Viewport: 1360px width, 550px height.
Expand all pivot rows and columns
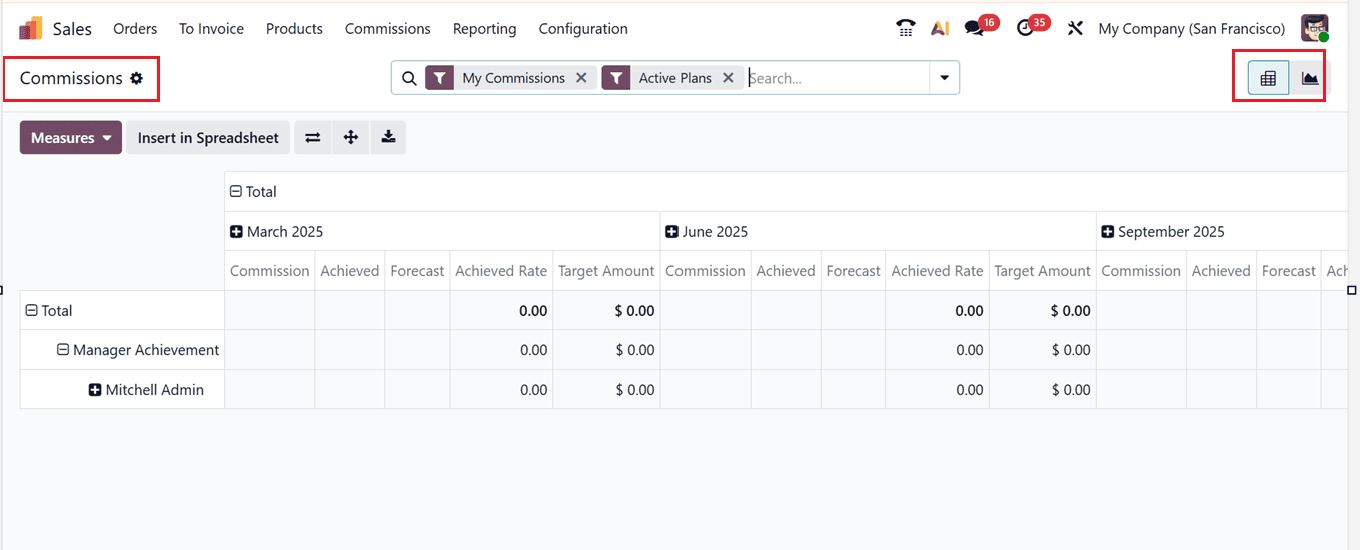point(351,138)
